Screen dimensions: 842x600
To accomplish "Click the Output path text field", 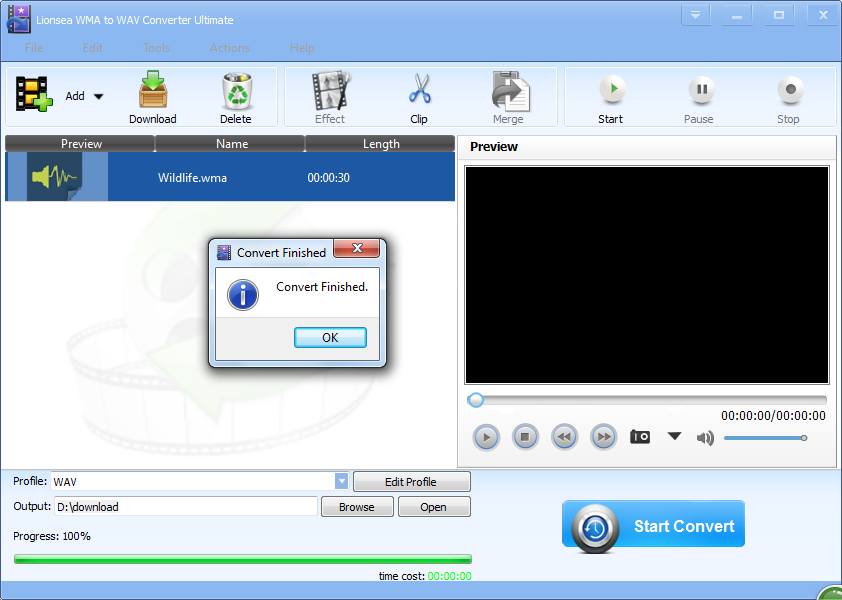I will click(x=184, y=507).
